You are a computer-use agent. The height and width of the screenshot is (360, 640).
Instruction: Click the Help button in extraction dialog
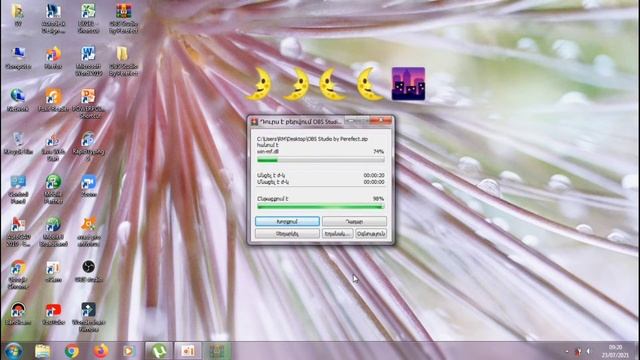[371, 233]
